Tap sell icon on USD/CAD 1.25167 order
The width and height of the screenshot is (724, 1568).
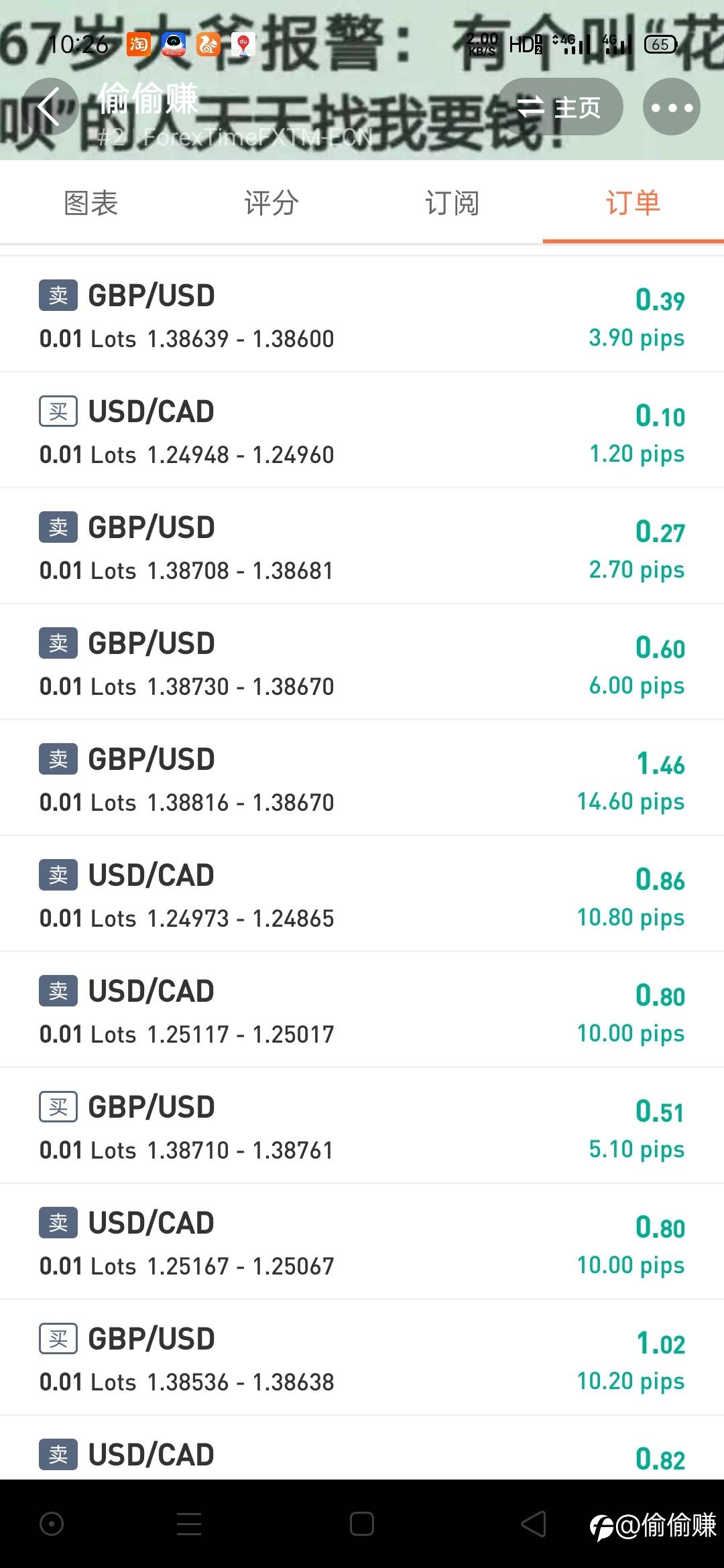point(58,1223)
